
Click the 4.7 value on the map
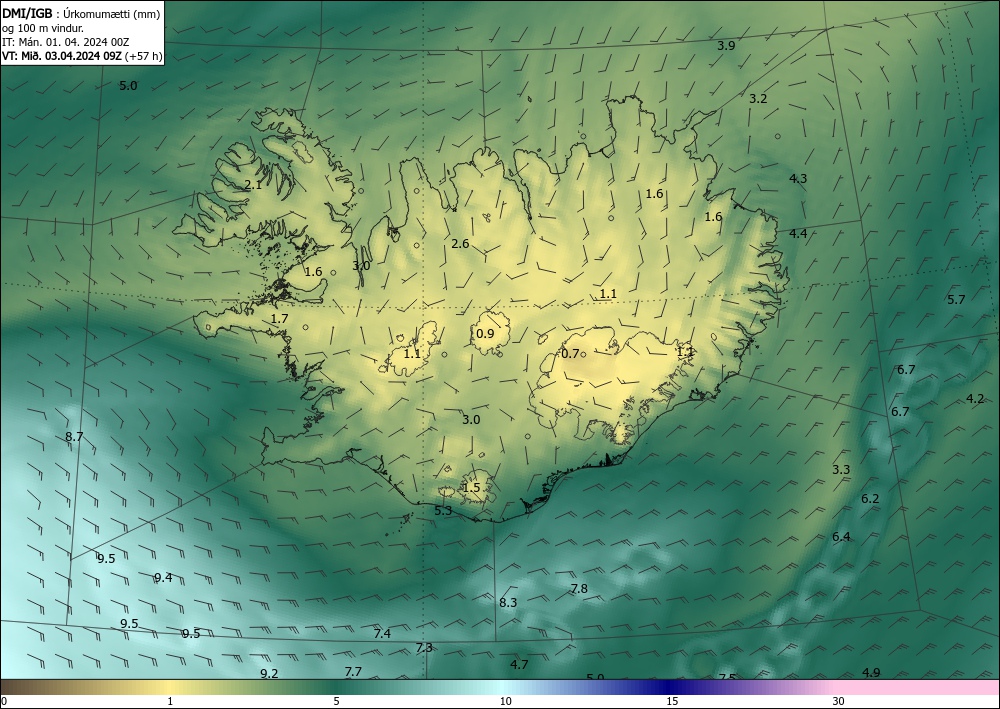pos(519,664)
